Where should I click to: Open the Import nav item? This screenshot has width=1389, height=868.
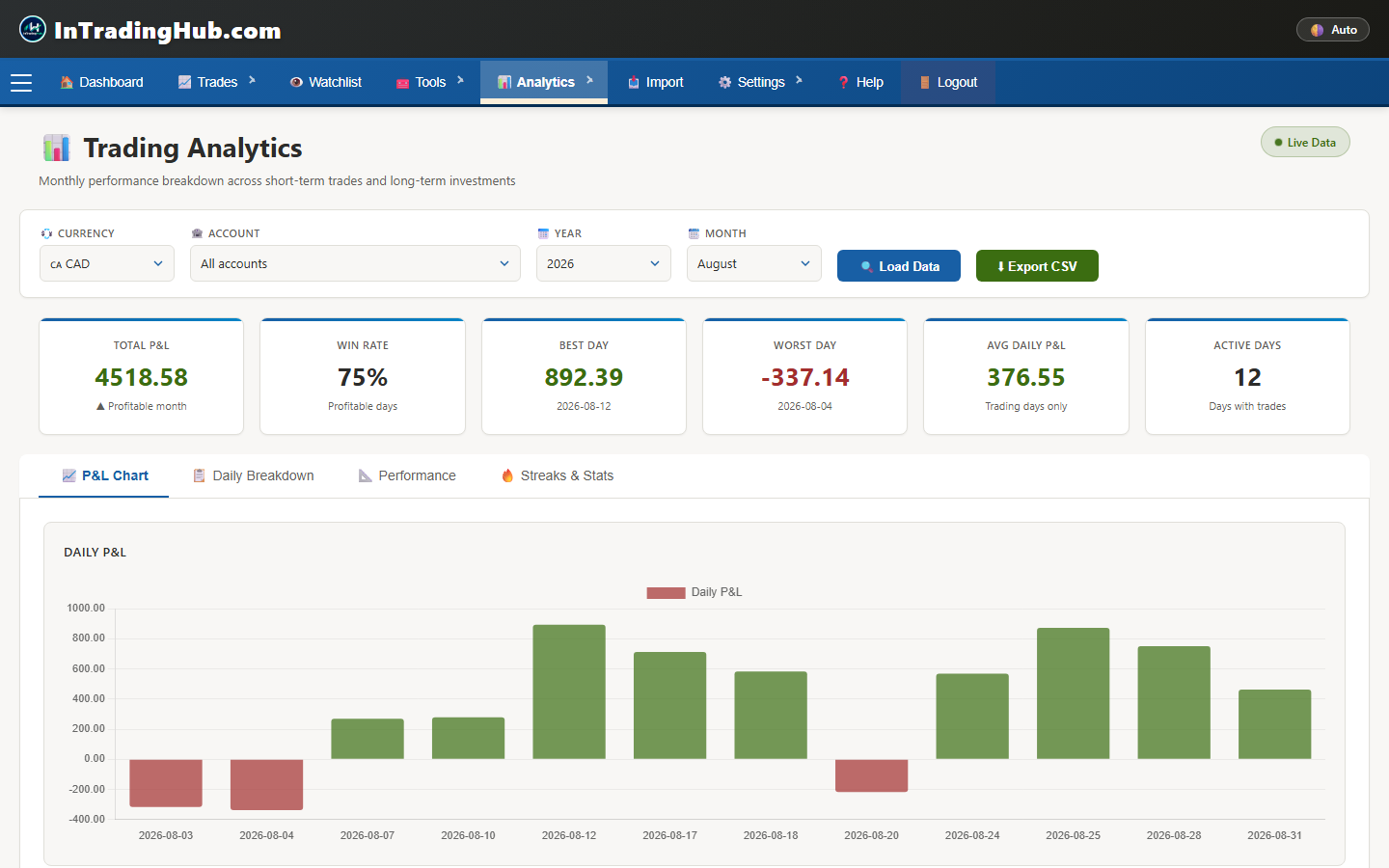pyautogui.click(x=655, y=82)
